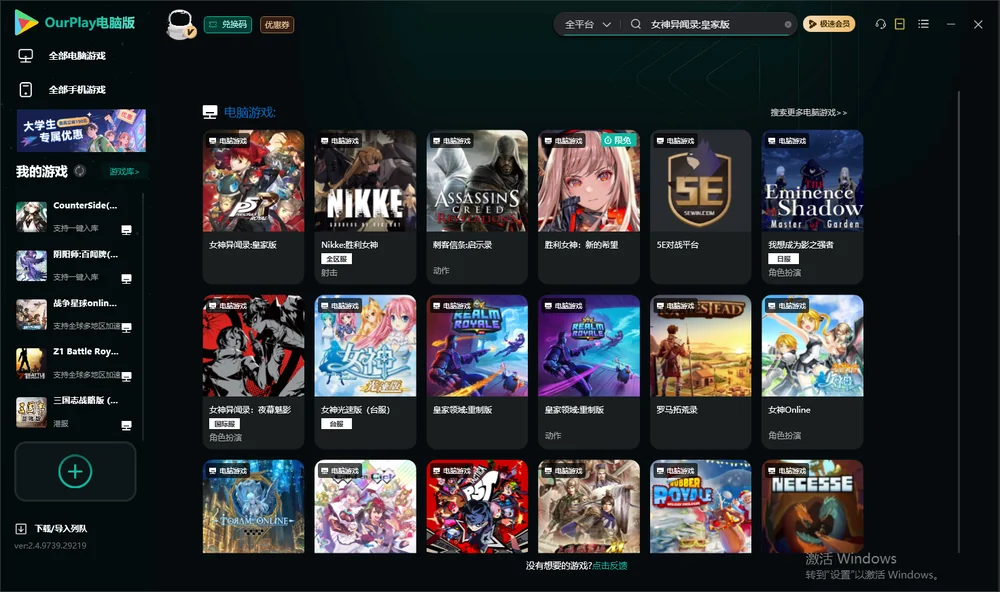Add a new game with plus button
The height and width of the screenshot is (592, 1000).
75,471
